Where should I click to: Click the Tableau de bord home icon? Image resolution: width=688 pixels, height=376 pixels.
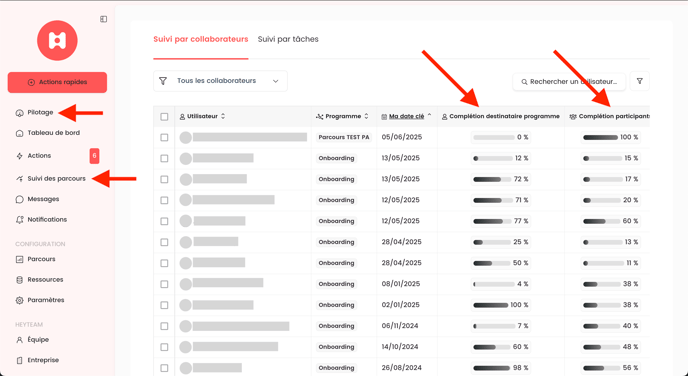tap(19, 133)
